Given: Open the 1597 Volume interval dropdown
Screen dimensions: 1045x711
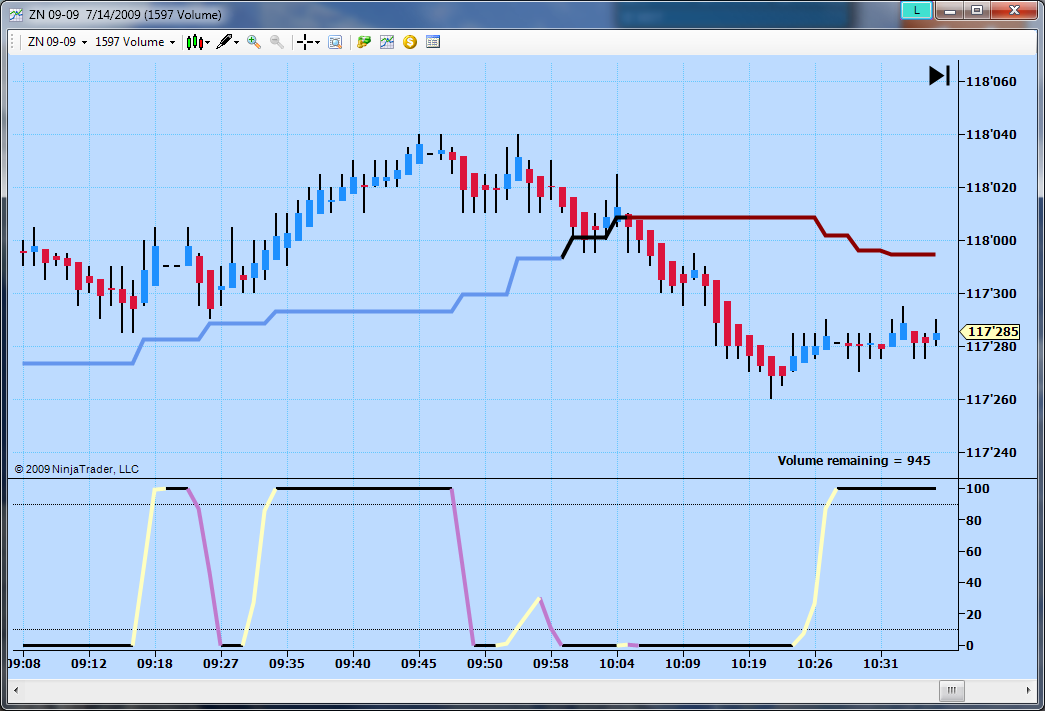Looking at the screenshot, I should pyautogui.click(x=135, y=42).
